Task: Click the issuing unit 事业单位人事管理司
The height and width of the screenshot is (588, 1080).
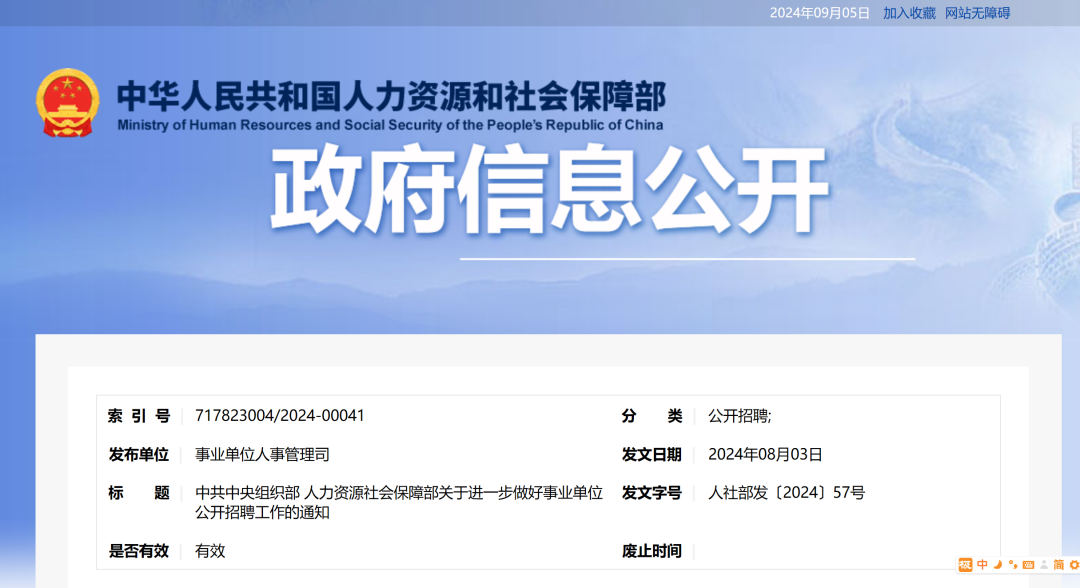Action: [x=262, y=454]
